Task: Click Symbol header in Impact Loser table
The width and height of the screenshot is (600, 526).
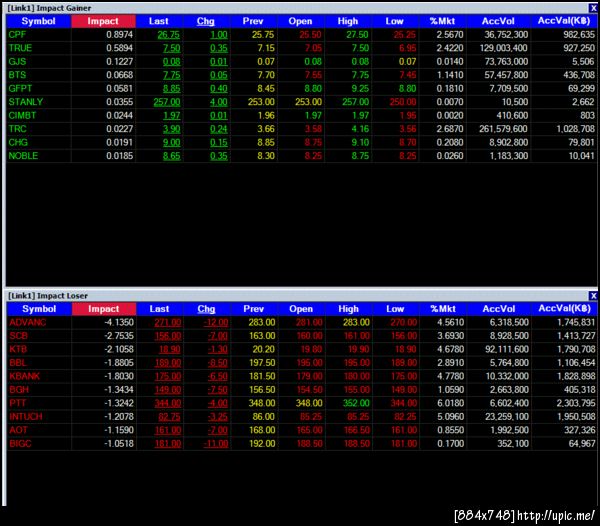Action: [x=39, y=309]
